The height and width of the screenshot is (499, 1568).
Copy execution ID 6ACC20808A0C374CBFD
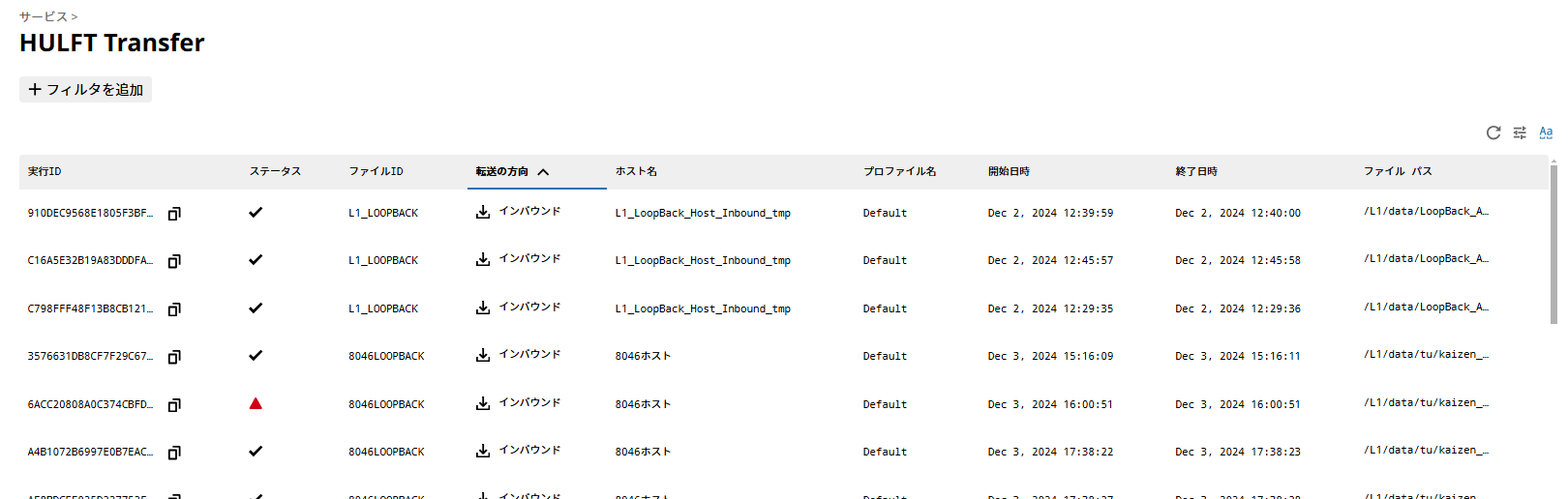click(174, 405)
